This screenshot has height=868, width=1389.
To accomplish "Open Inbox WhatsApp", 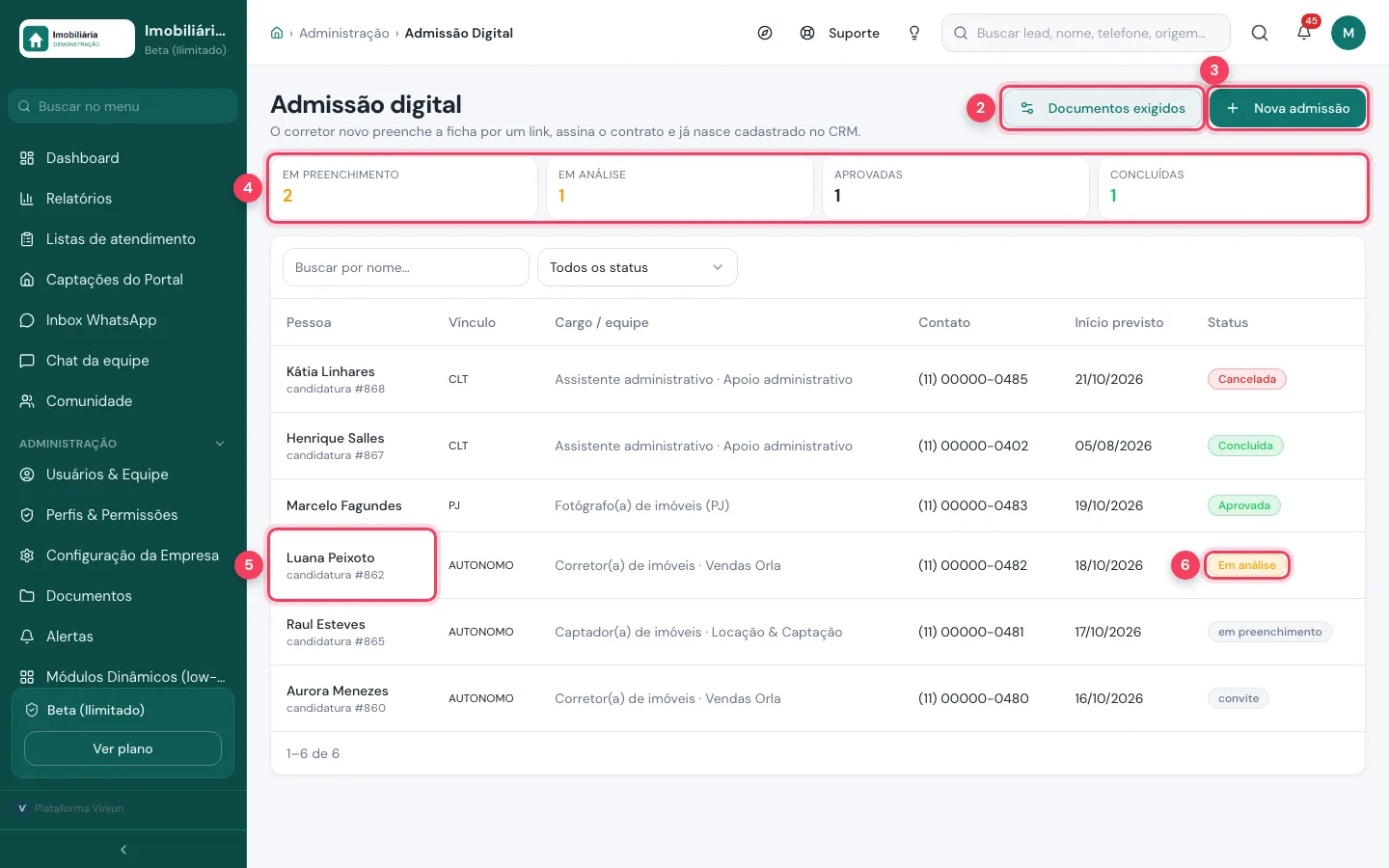I will [x=123, y=320].
